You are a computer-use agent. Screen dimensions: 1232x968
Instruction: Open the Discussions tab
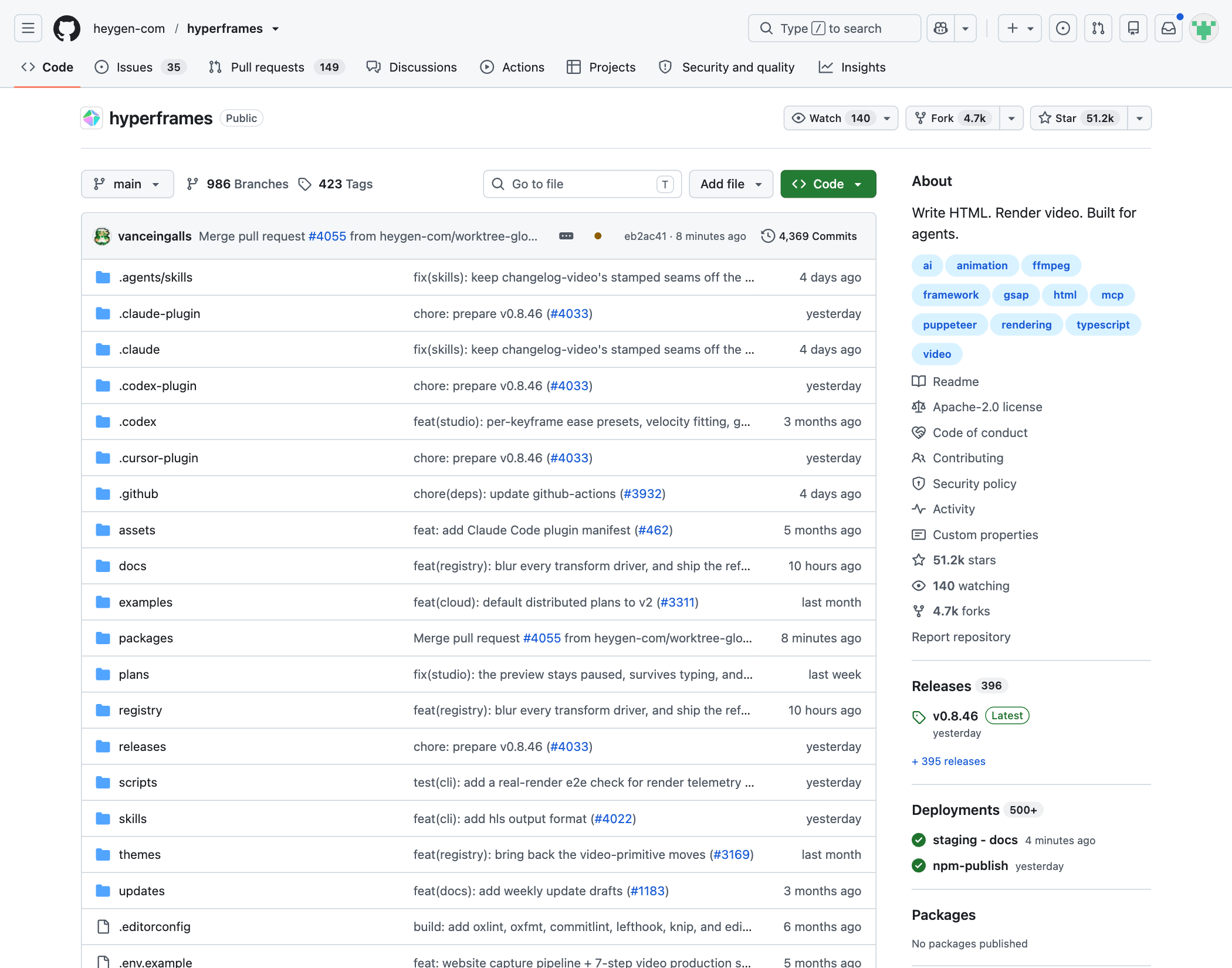pyautogui.click(x=412, y=67)
